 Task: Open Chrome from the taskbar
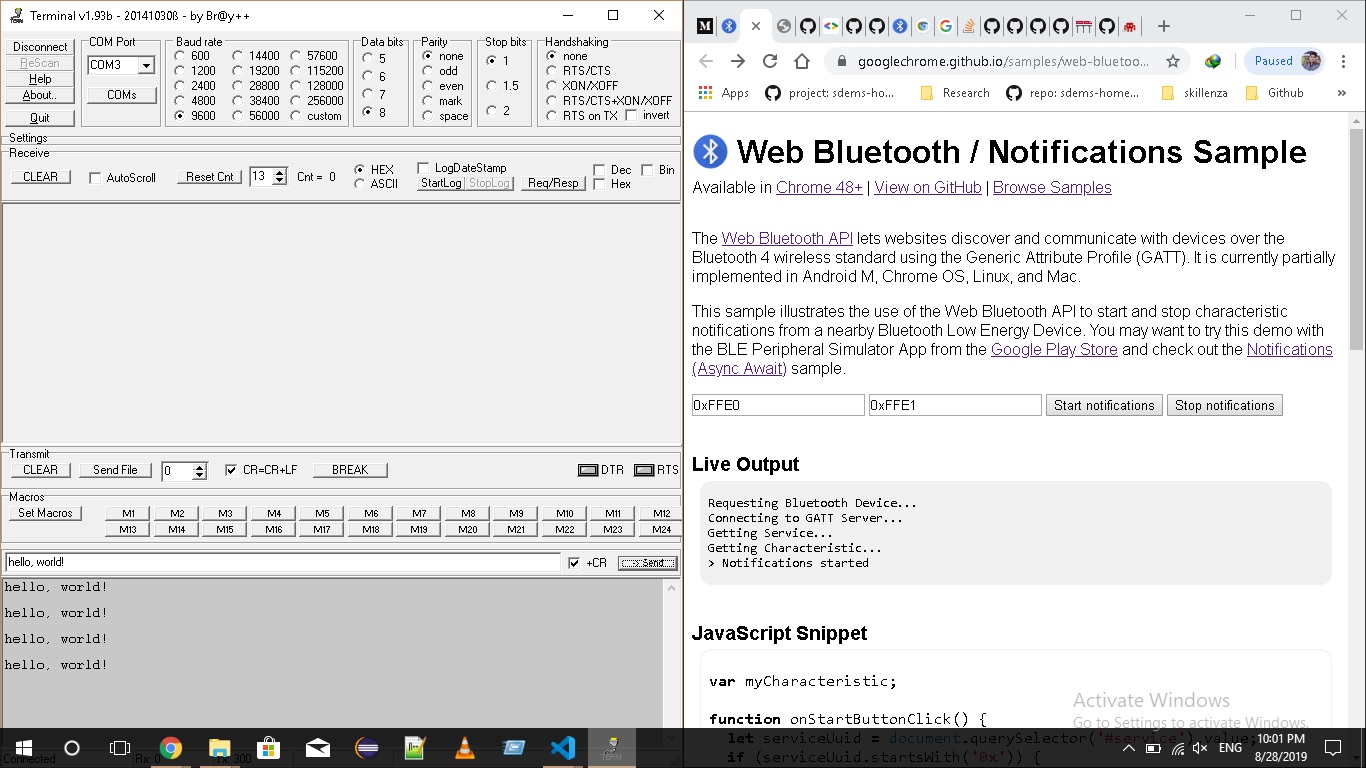point(170,748)
